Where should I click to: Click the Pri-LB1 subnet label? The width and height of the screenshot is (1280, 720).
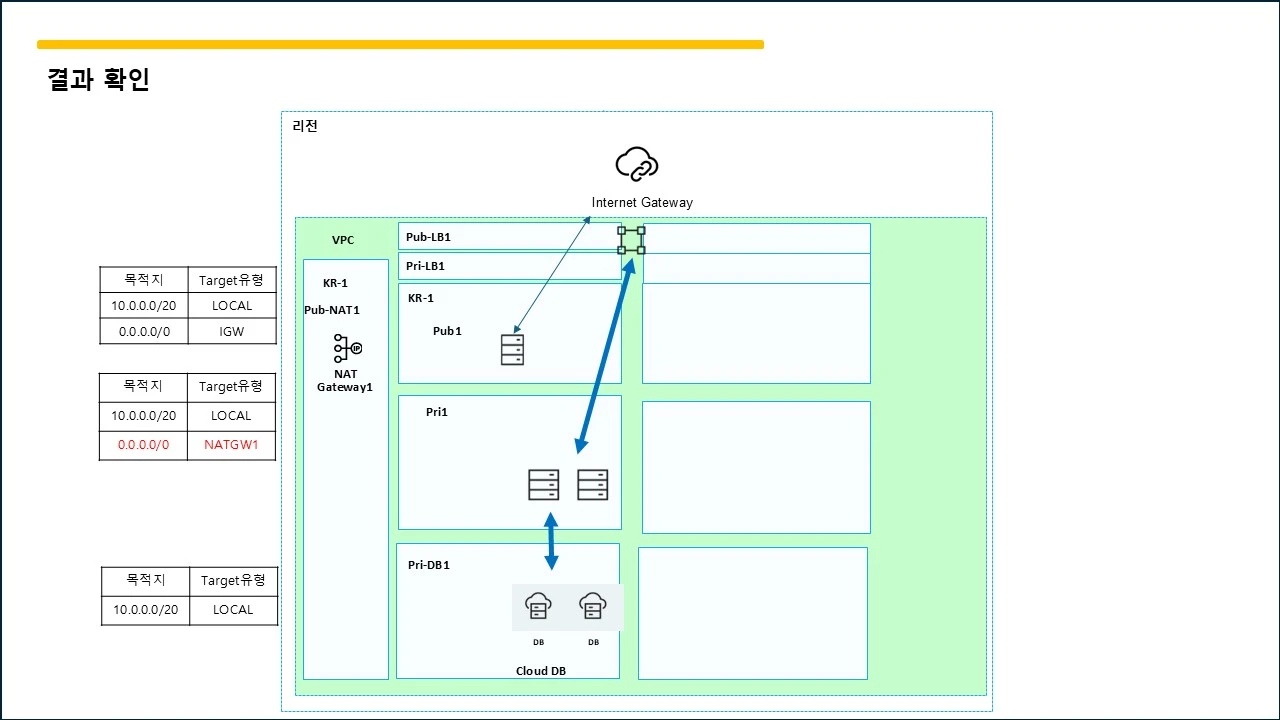click(426, 266)
